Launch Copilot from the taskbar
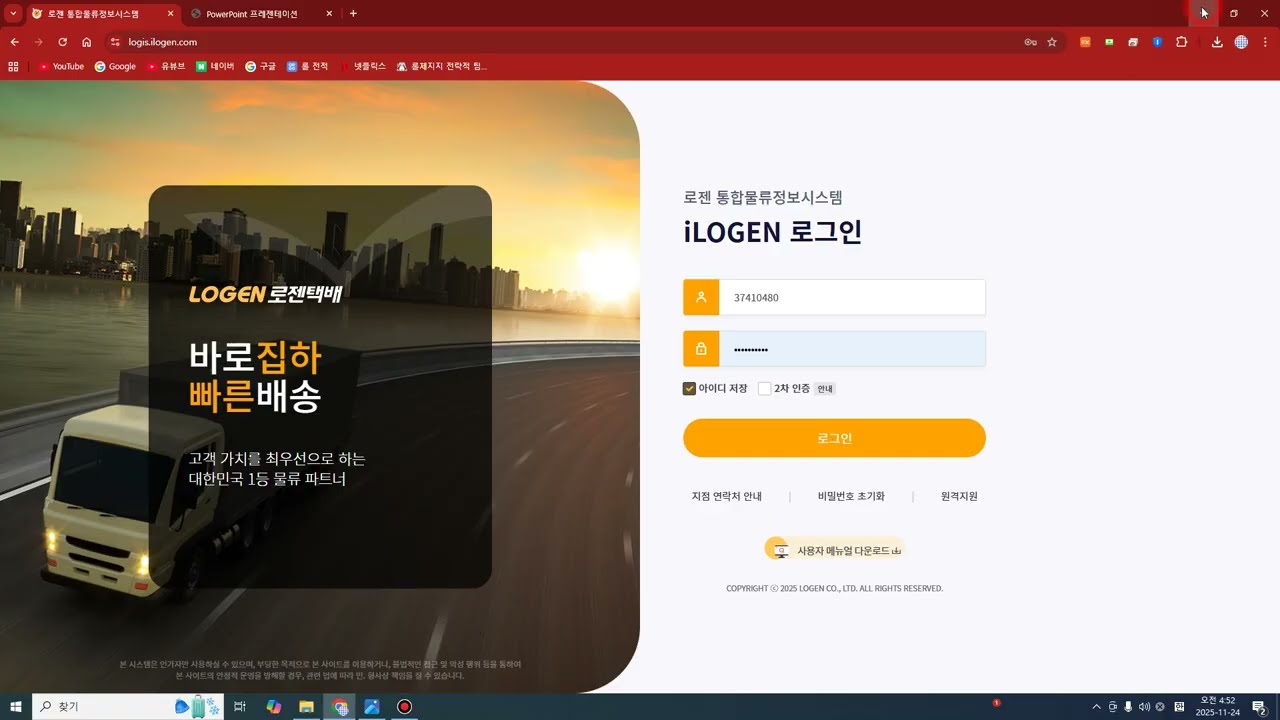 pos(274,707)
